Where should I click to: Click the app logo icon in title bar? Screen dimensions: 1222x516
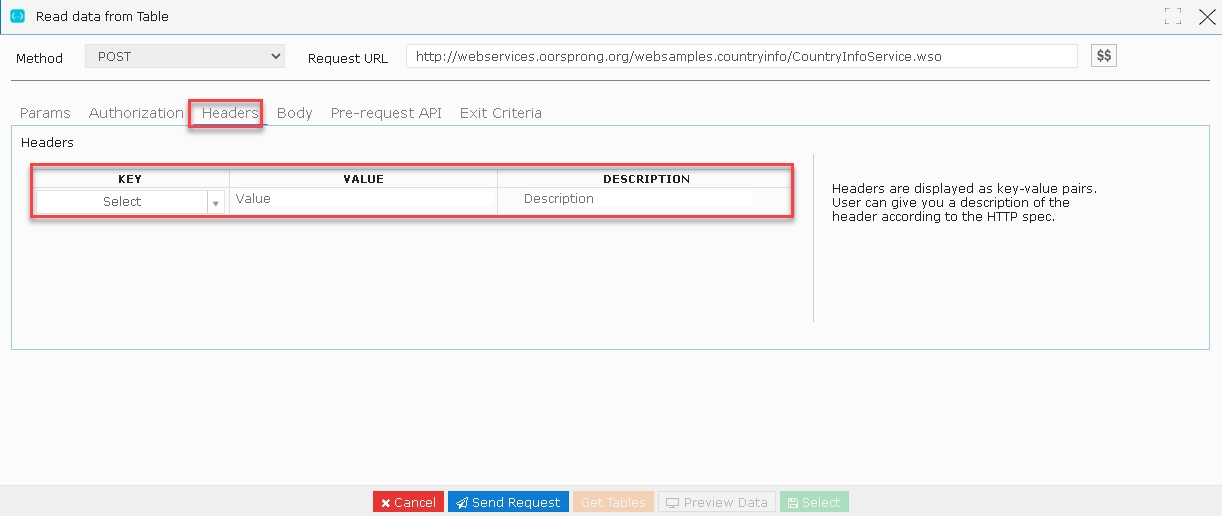[x=17, y=16]
